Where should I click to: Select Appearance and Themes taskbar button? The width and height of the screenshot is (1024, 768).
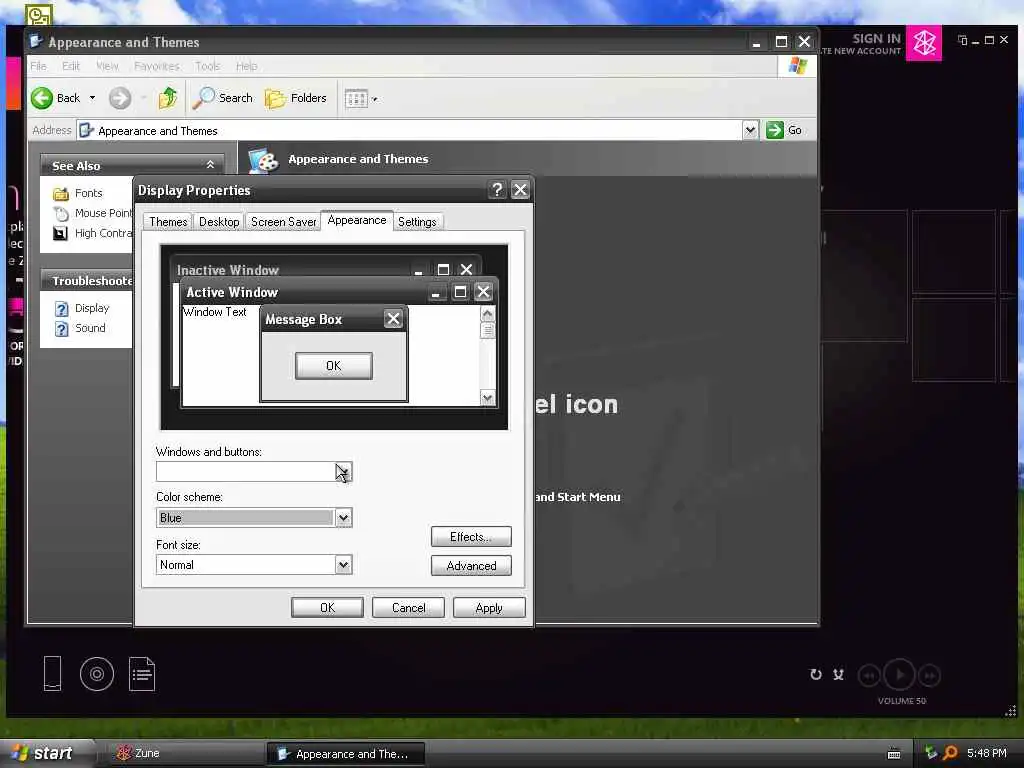point(345,754)
